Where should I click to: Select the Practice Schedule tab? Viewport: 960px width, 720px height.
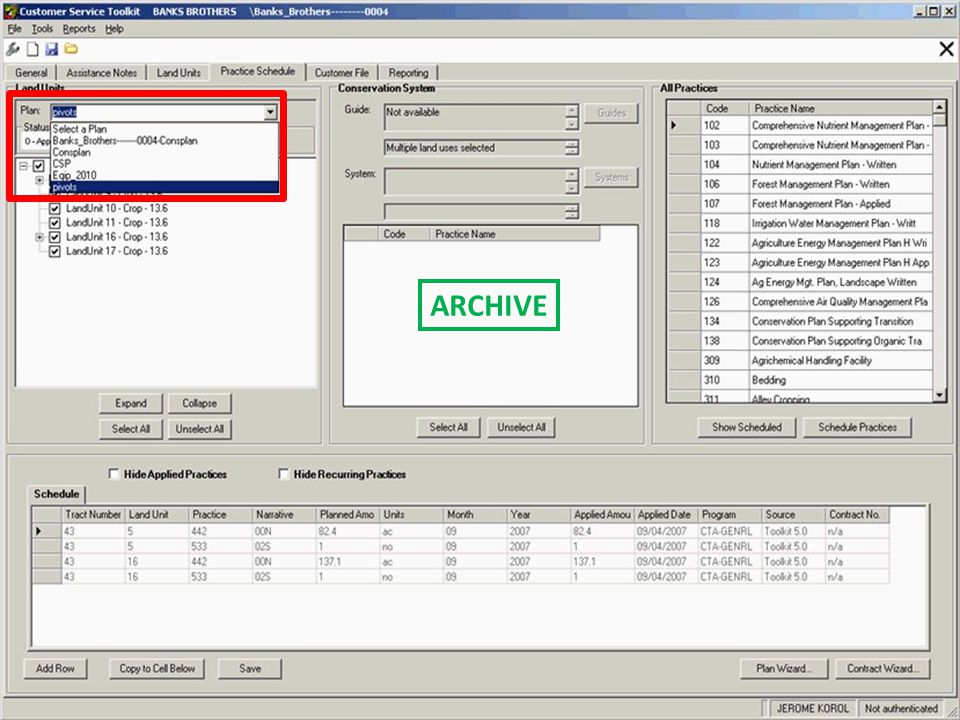click(x=258, y=71)
